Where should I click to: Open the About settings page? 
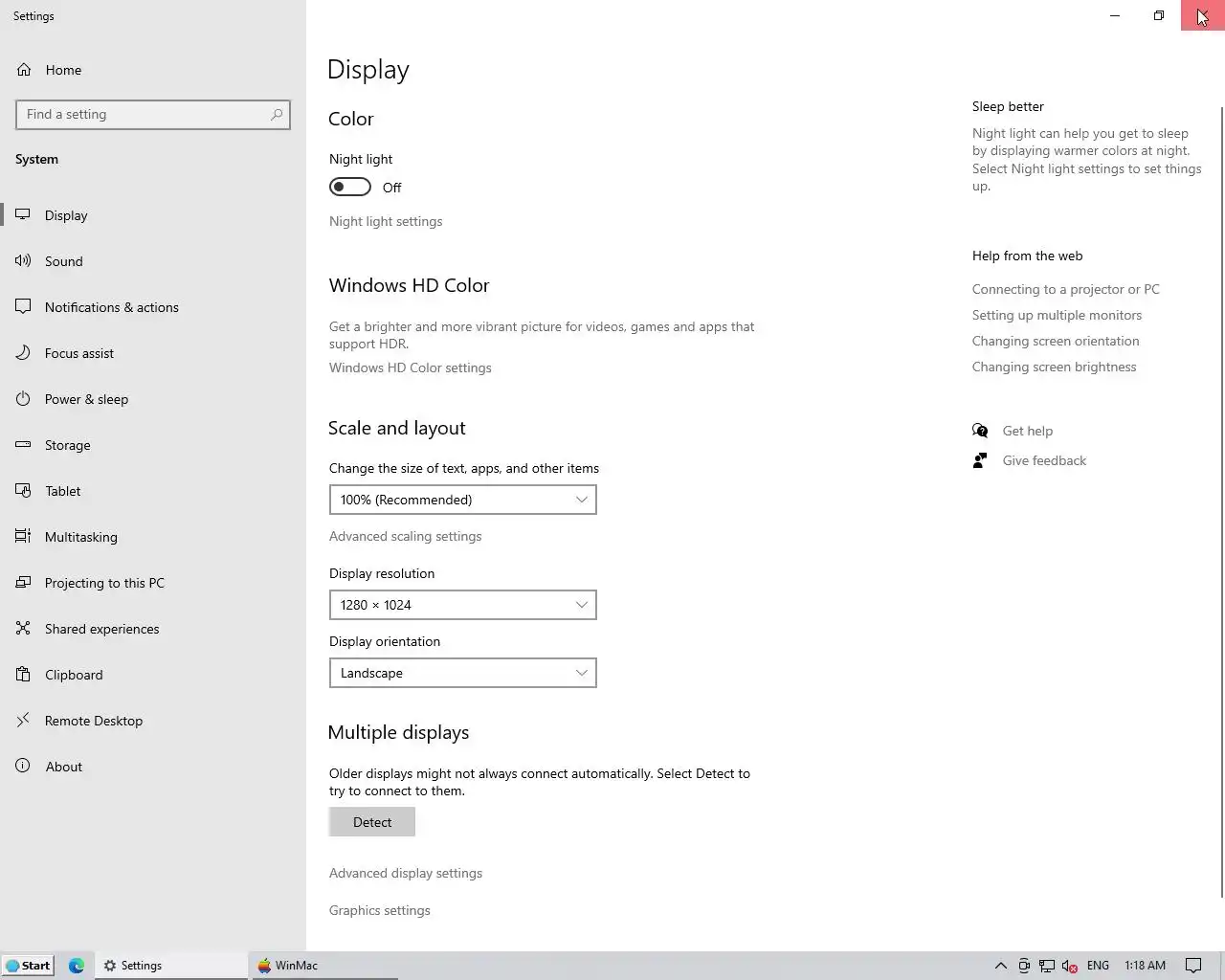153,767
